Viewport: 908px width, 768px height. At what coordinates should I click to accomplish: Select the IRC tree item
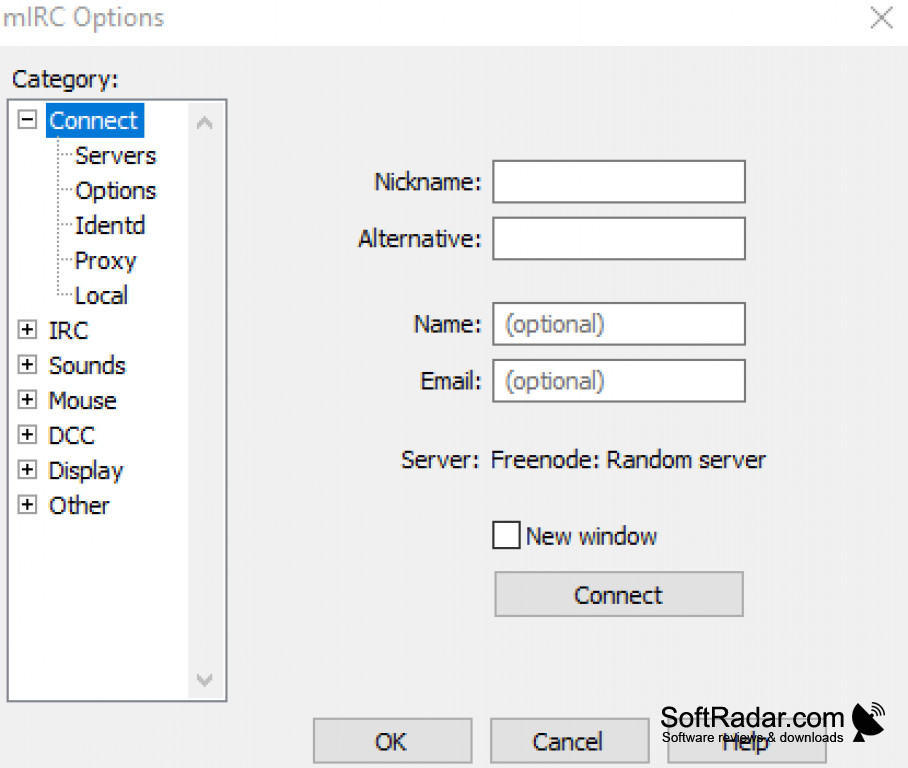coord(68,331)
